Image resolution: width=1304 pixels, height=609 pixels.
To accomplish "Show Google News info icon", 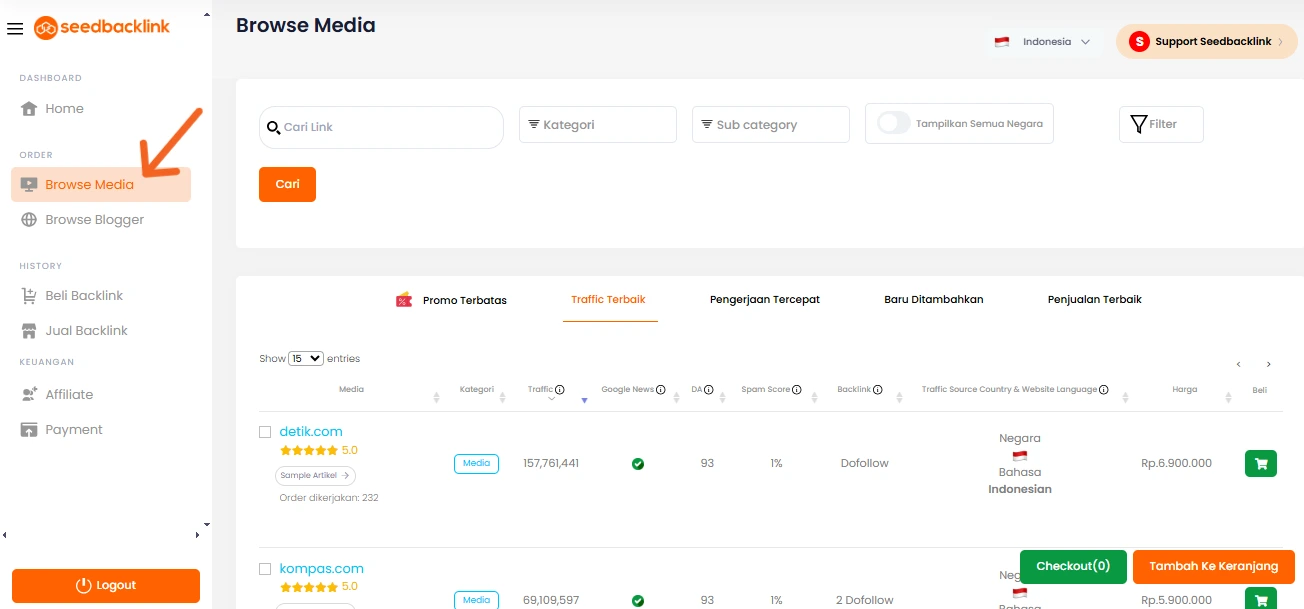I will pyautogui.click(x=661, y=390).
